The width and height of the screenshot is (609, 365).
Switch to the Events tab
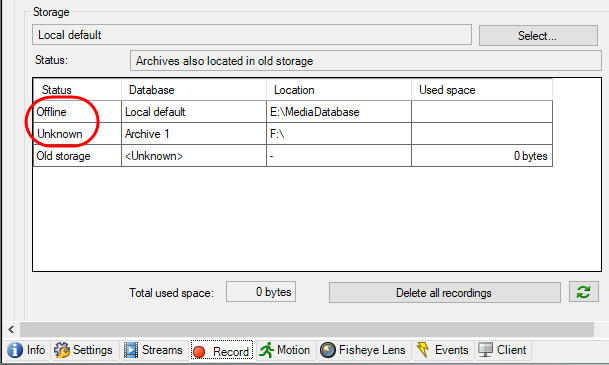pos(443,350)
